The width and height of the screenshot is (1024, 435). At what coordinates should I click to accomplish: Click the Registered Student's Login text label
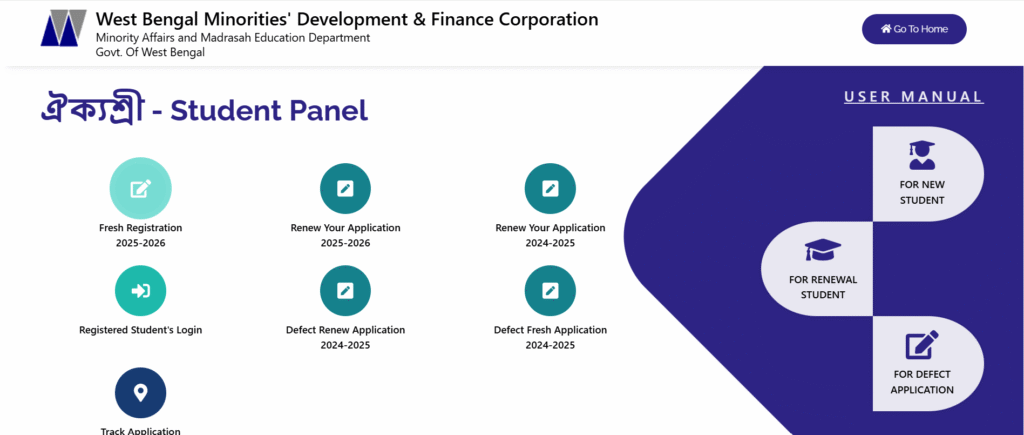tap(140, 330)
